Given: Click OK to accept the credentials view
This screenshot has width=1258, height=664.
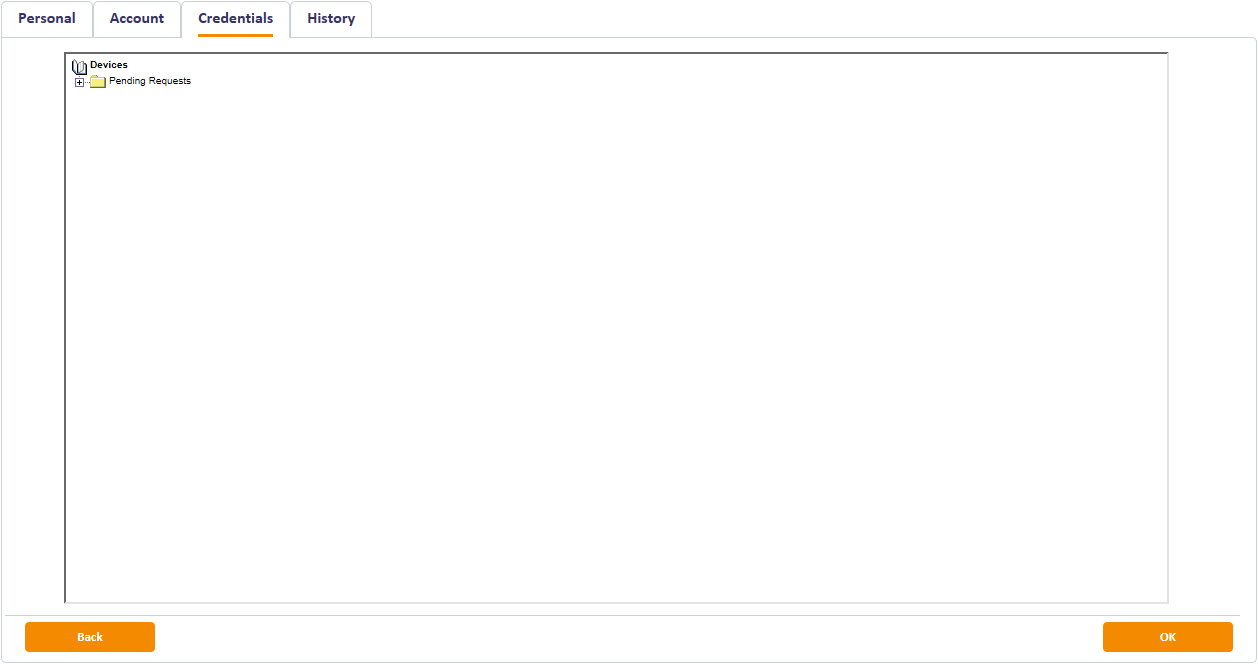Looking at the screenshot, I should coord(1167,637).
